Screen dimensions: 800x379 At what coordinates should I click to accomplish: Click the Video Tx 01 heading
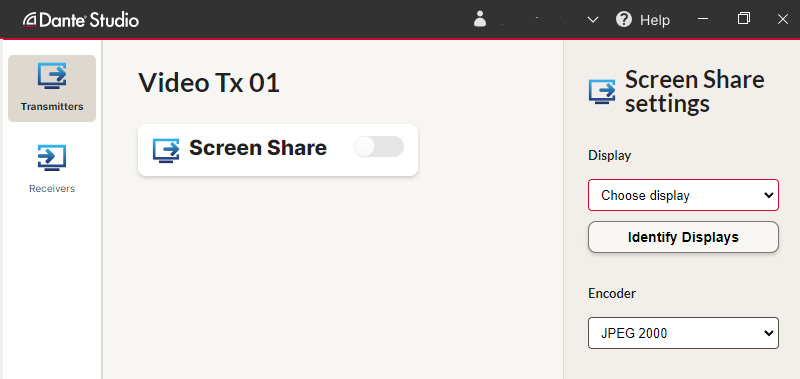pyautogui.click(x=209, y=83)
